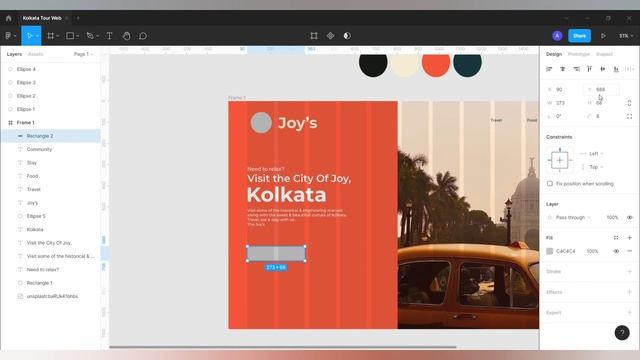Image resolution: width=640 pixels, height=360 pixels.
Task: Click Align right icon
Action: click(576, 69)
